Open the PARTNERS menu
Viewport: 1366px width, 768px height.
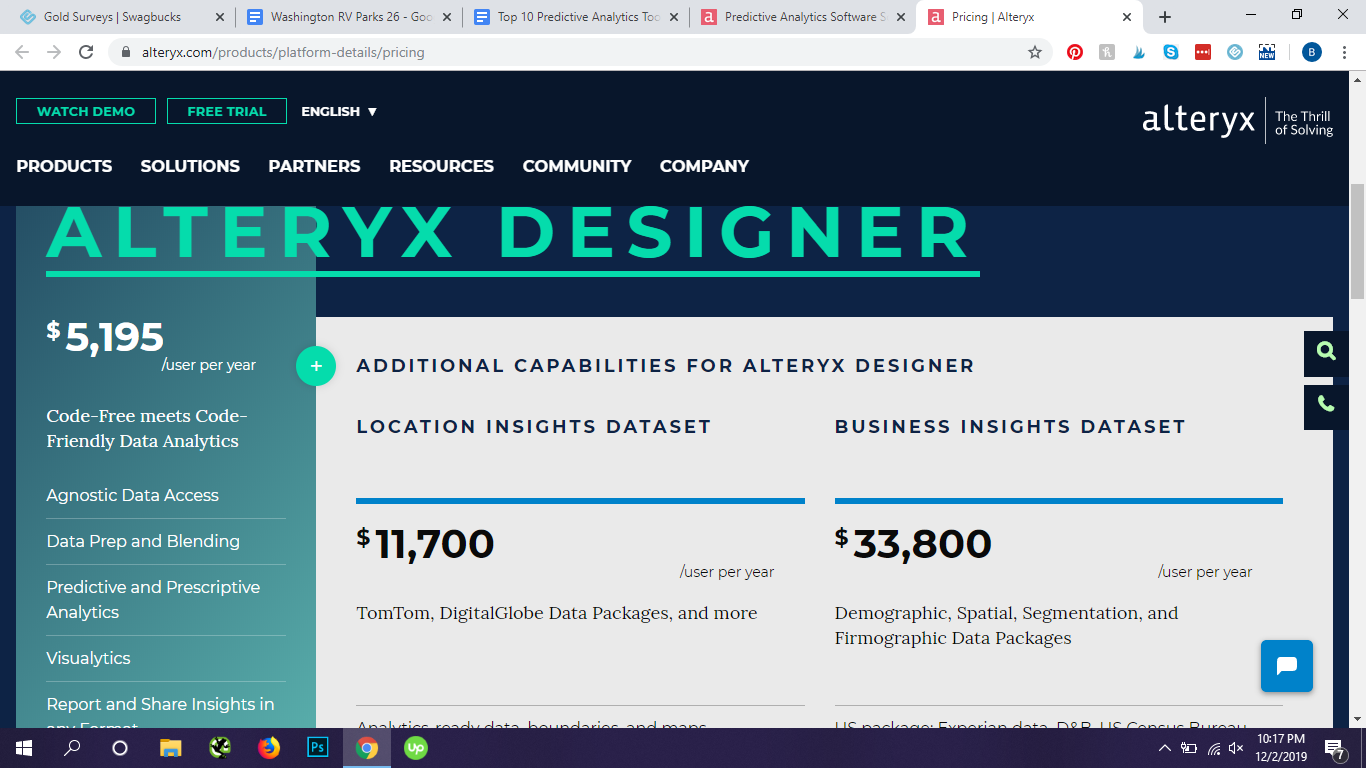tap(314, 166)
